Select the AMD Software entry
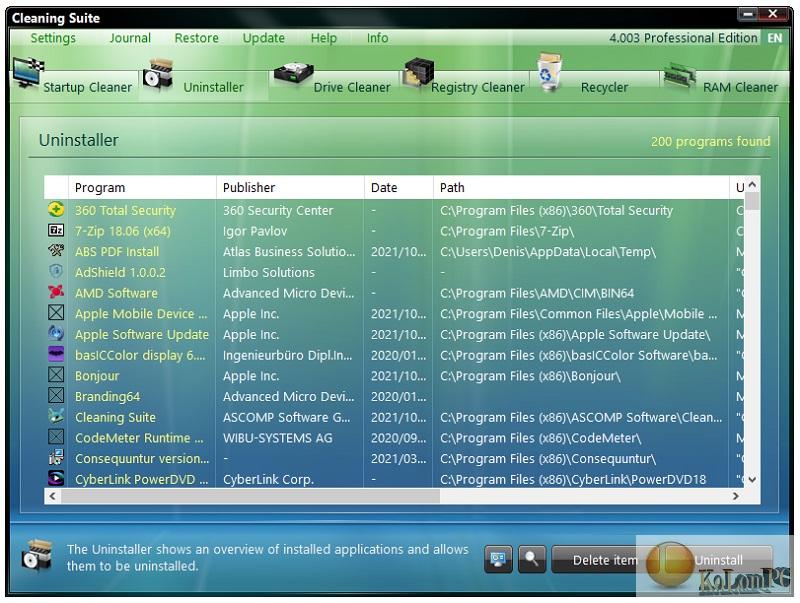 tap(116, 293)
